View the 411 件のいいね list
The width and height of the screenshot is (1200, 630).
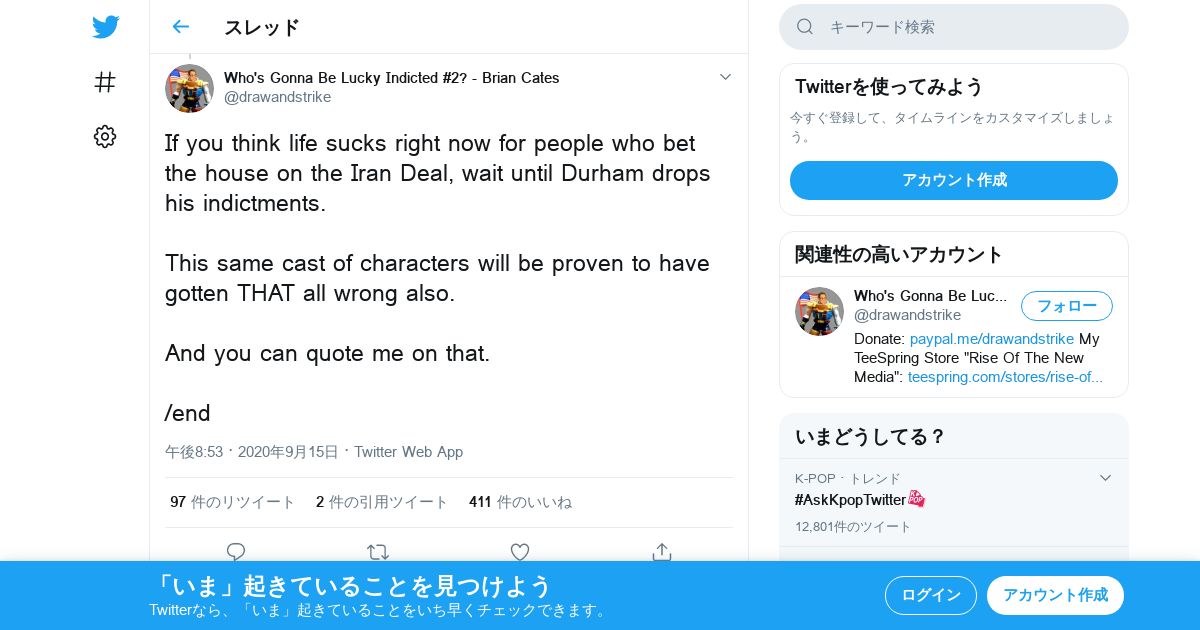[521, 502]
